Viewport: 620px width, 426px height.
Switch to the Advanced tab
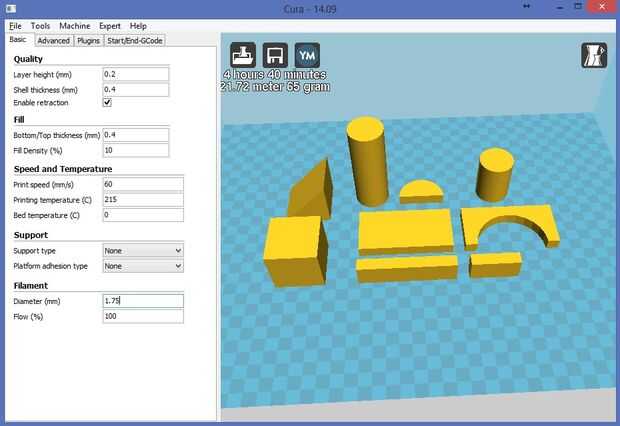(x=53, y=41)
